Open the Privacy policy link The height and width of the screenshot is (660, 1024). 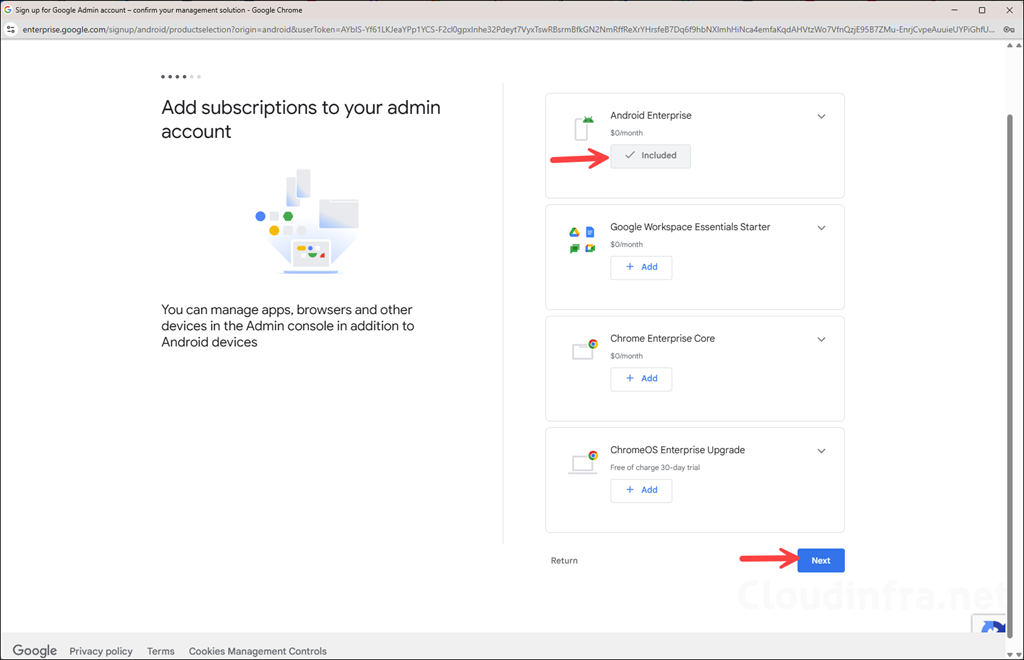click(x=101, y=651)
